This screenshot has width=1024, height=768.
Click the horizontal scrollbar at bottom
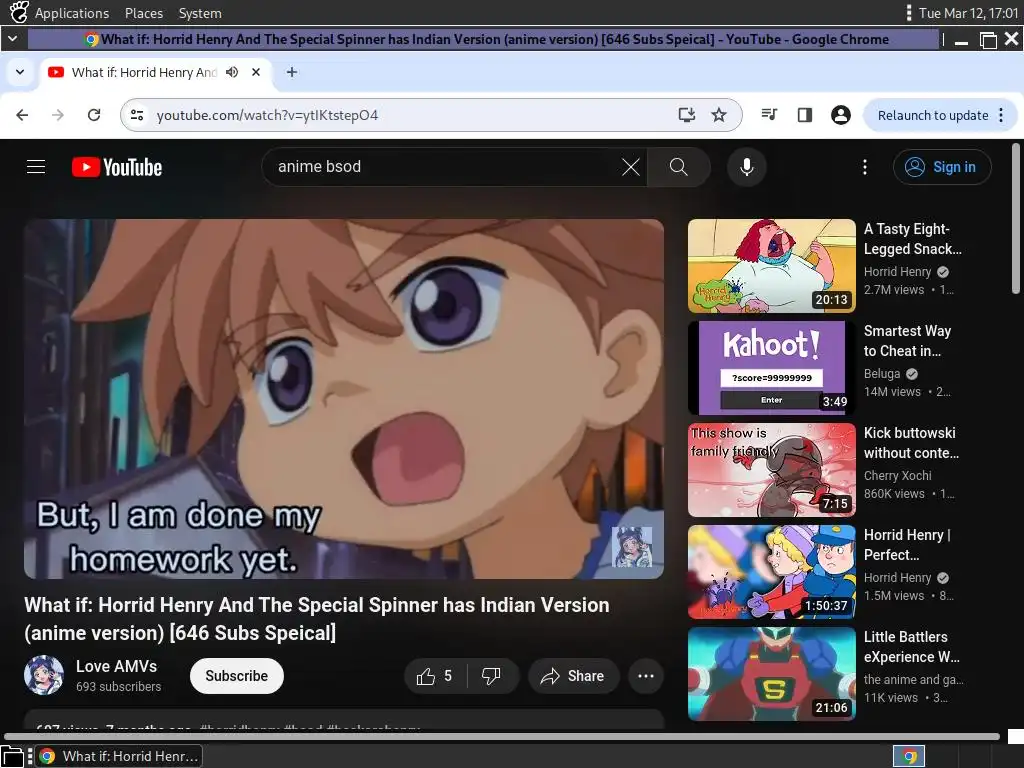(502, 737)
